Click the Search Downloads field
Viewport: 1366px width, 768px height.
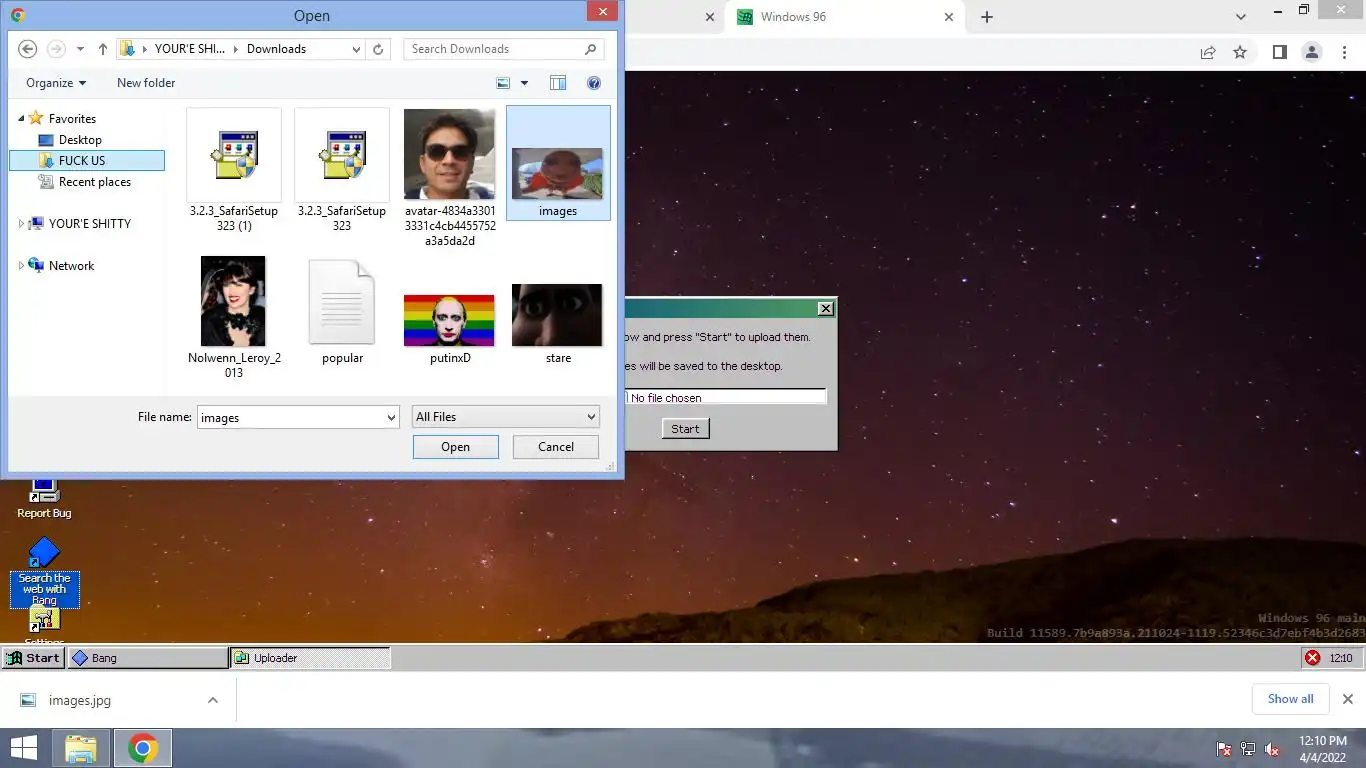(x=503, y=49)
